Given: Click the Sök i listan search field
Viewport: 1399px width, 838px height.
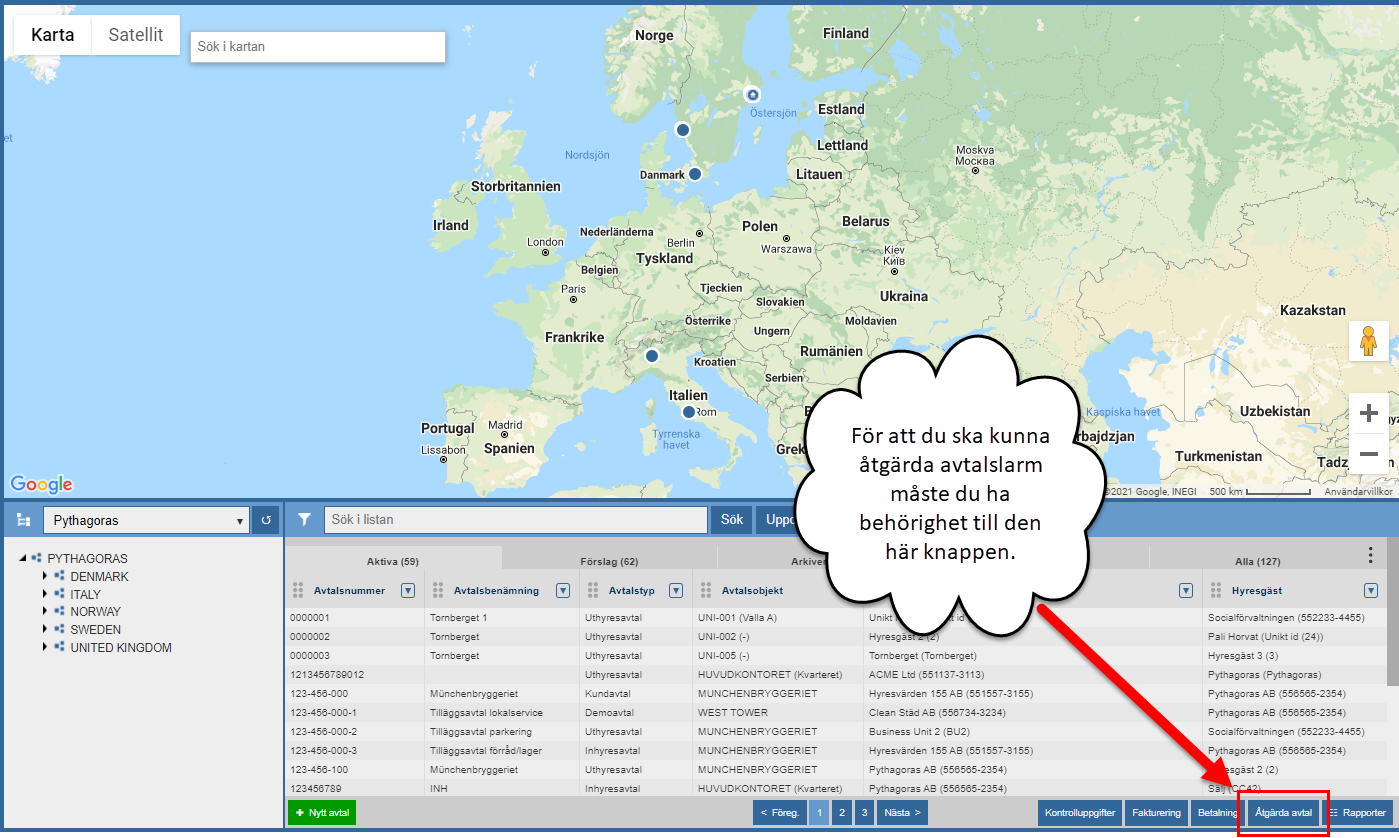Looking at the screenshot, I should (515, 520).
